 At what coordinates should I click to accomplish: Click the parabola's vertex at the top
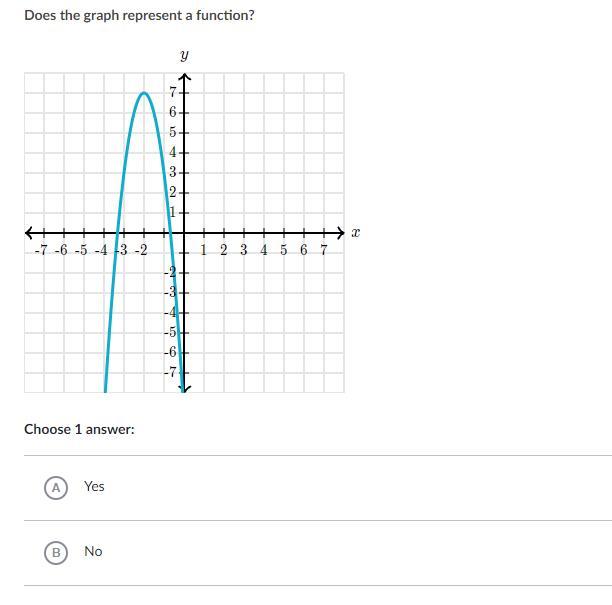(x=144, y=93)
